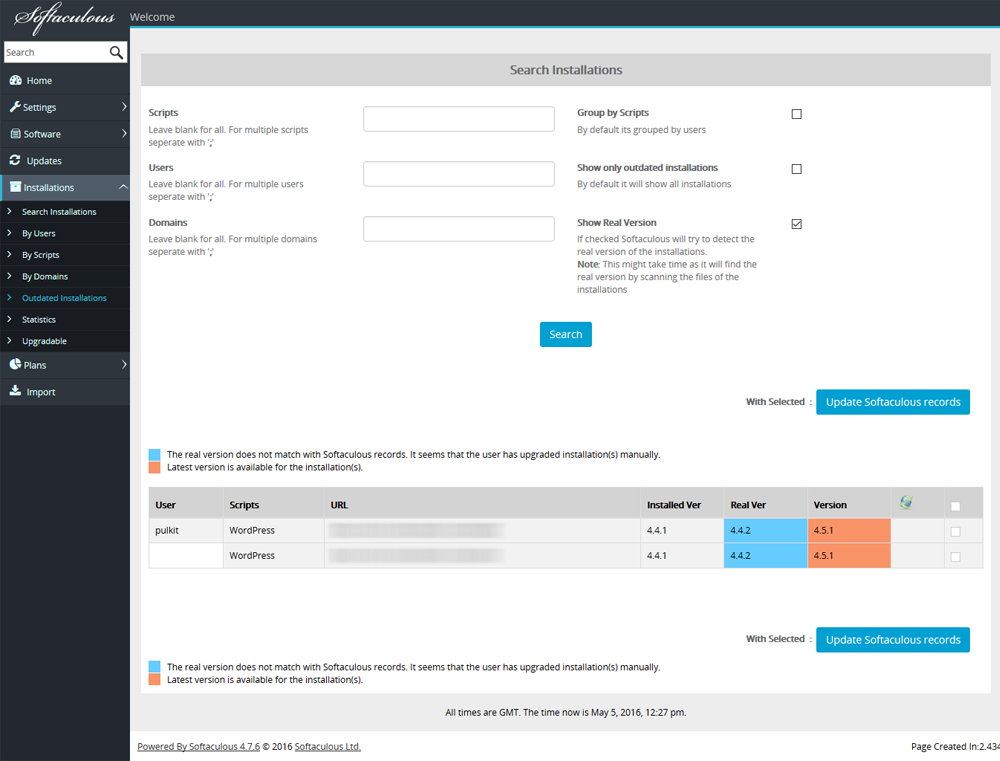Click the upper orange legend swatch
This screenshot has height=761, width=1000.
(x=154, y=468)
